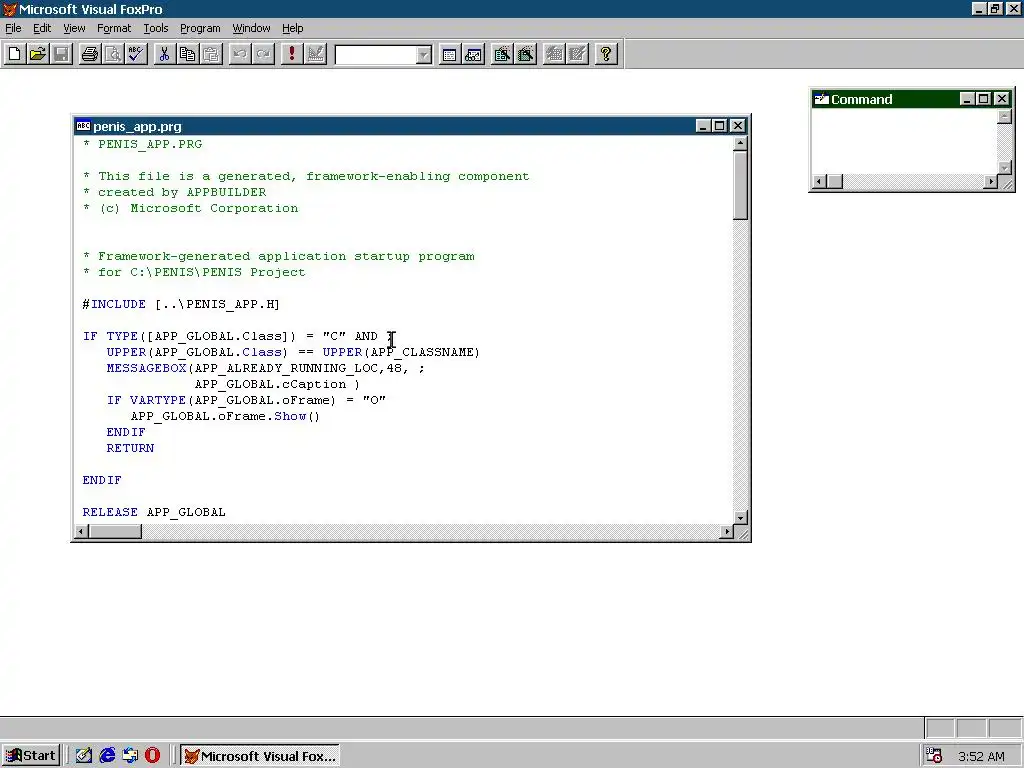Launch Opera from quick launch
This screenshot has height=768, width=1024.
tap(152, 756)
